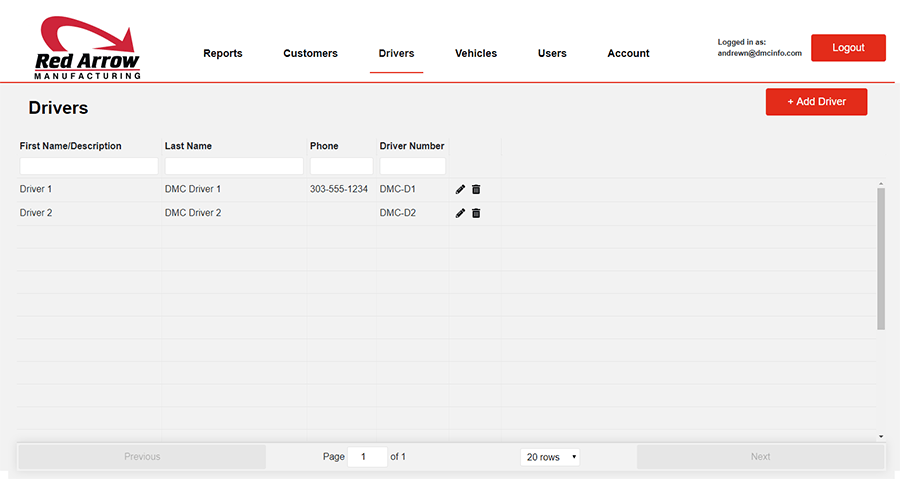Viewport: 900px width, 479px height.
Task: Open the Reports tab
Action: coord(222,54)
